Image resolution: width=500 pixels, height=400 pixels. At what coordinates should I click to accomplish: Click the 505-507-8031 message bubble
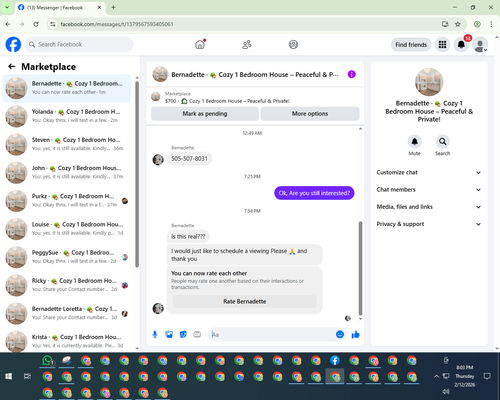click(x=189, y=159)
